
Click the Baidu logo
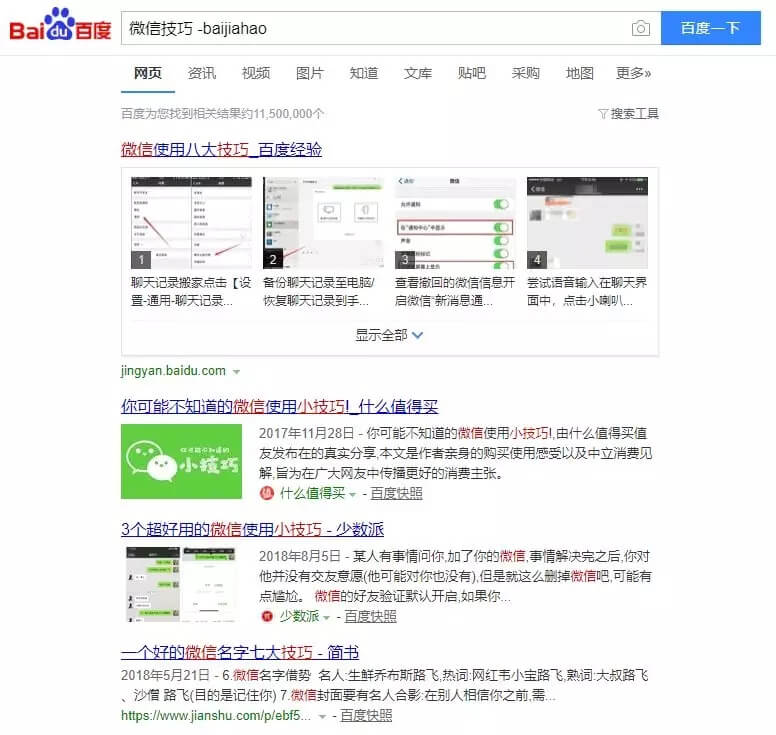[x=60, y=25]
